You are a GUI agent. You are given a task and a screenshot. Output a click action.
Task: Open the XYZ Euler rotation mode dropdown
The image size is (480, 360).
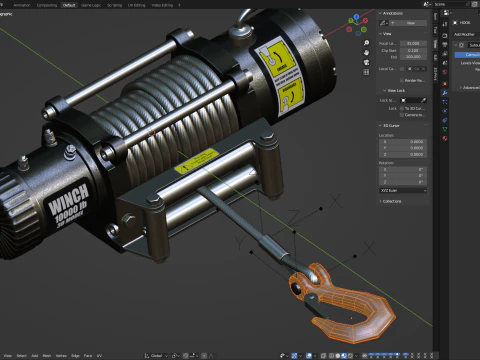point(403,190)
